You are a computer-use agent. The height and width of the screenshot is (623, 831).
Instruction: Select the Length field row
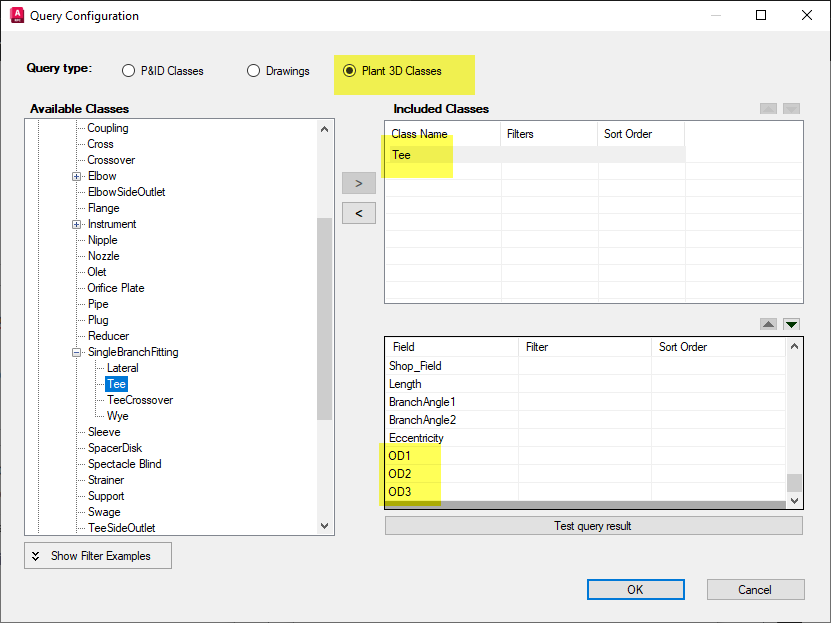tap(585, 384)
